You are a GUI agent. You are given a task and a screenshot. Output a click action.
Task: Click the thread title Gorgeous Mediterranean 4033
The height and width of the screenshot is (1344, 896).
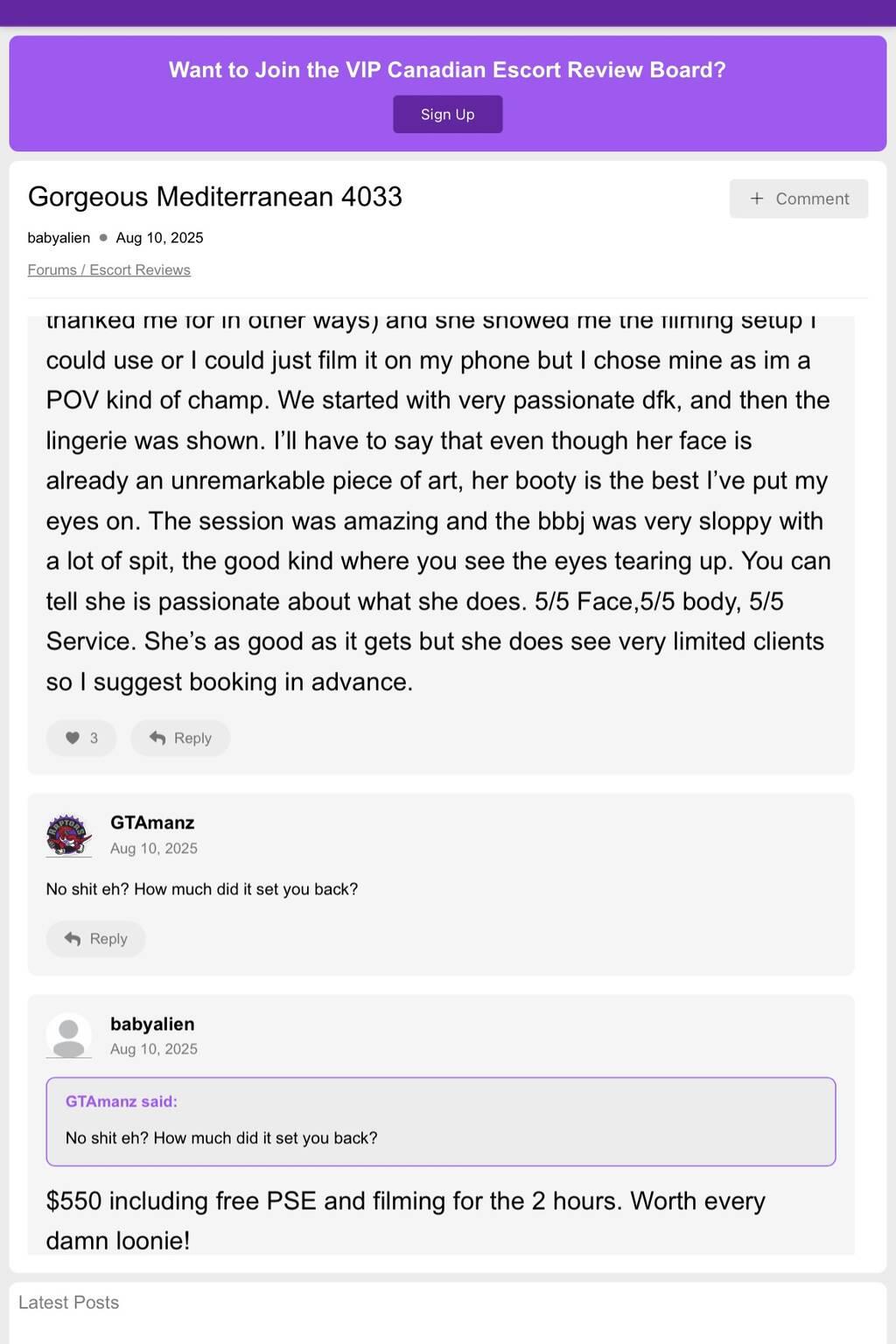[215, 197]
